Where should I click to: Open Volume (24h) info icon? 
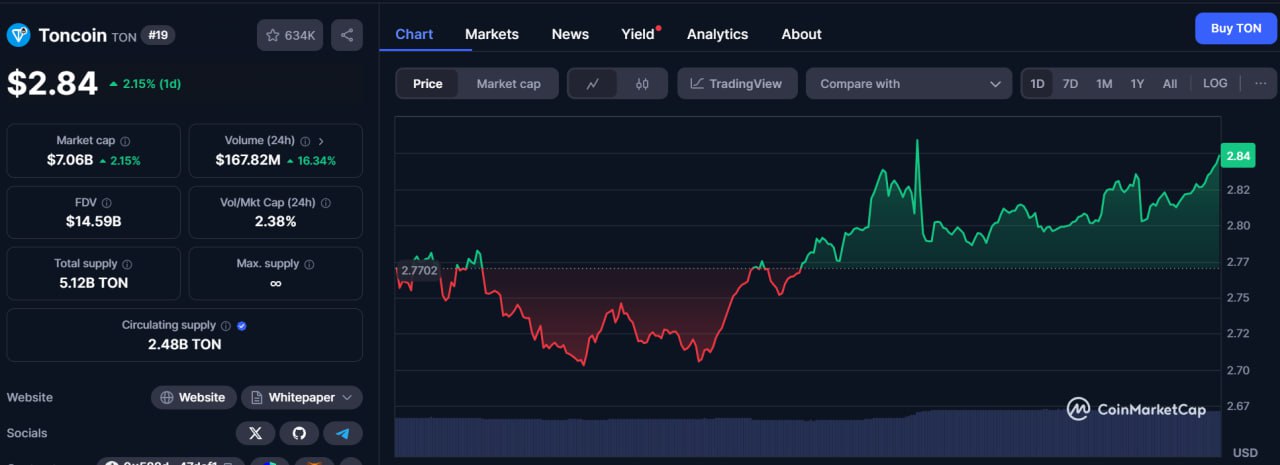[305, 141]
